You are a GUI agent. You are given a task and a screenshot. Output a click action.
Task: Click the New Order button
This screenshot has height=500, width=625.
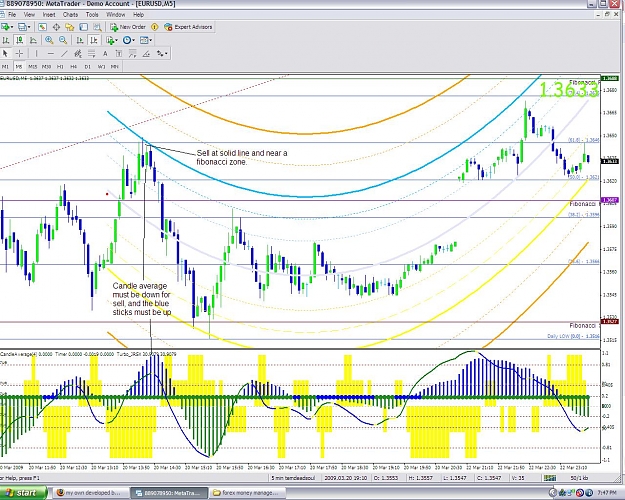click(x=128, y=27)
